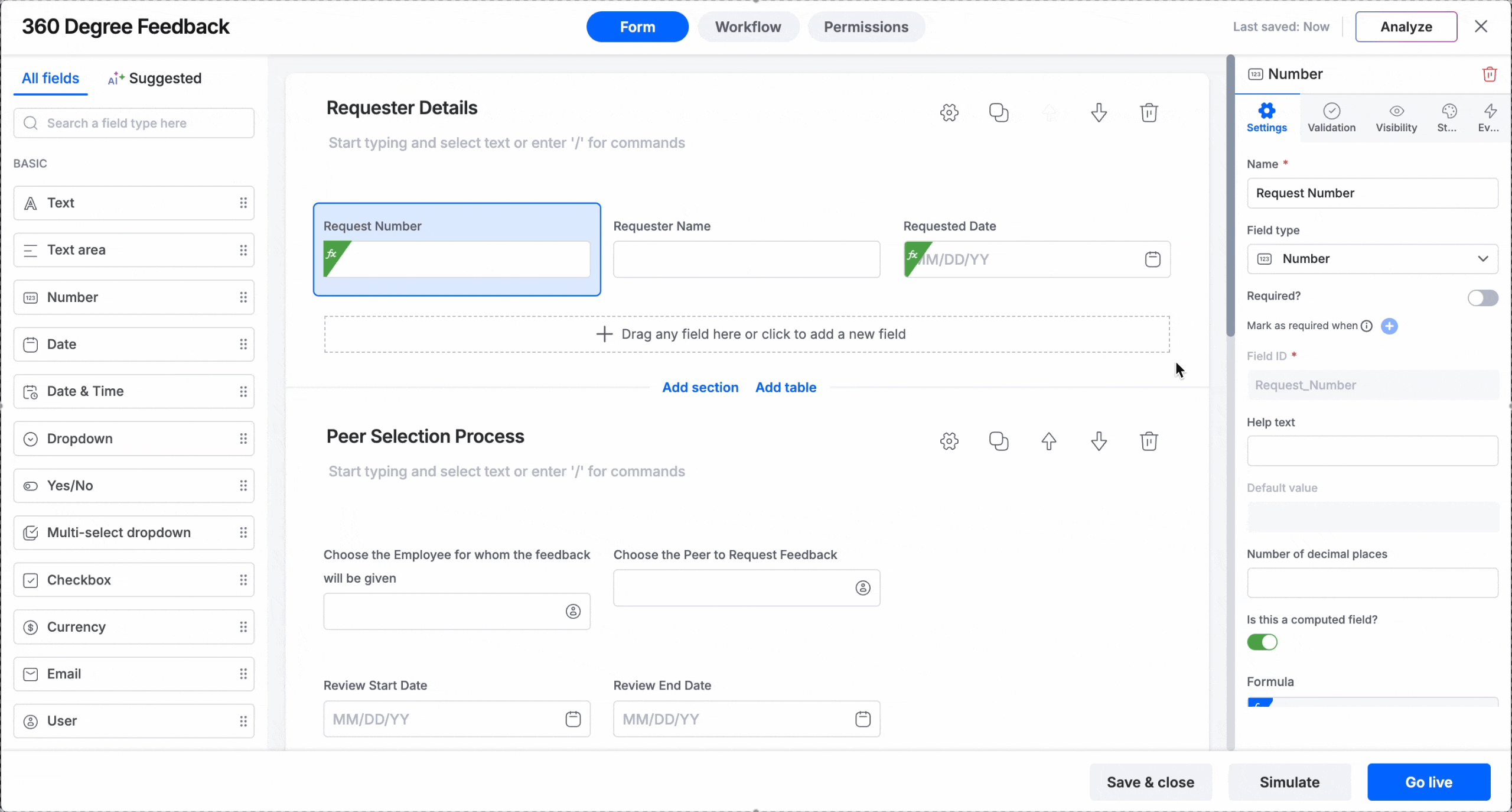The image size is (1512, 812).
Task: Open the Visibility settings tab
Action: [x=1396, y=118]
